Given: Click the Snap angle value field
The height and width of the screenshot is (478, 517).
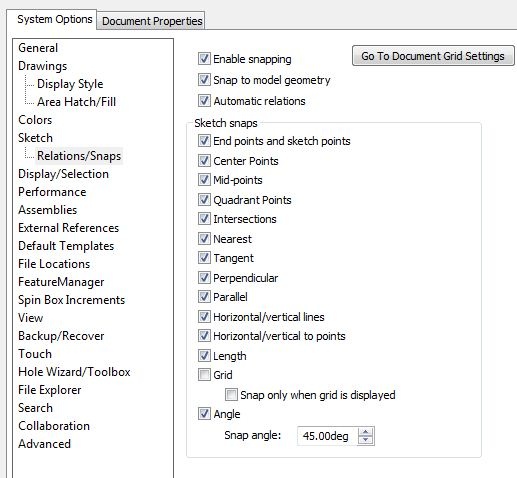Looking at the screenshot, I should tap(327, 436).
